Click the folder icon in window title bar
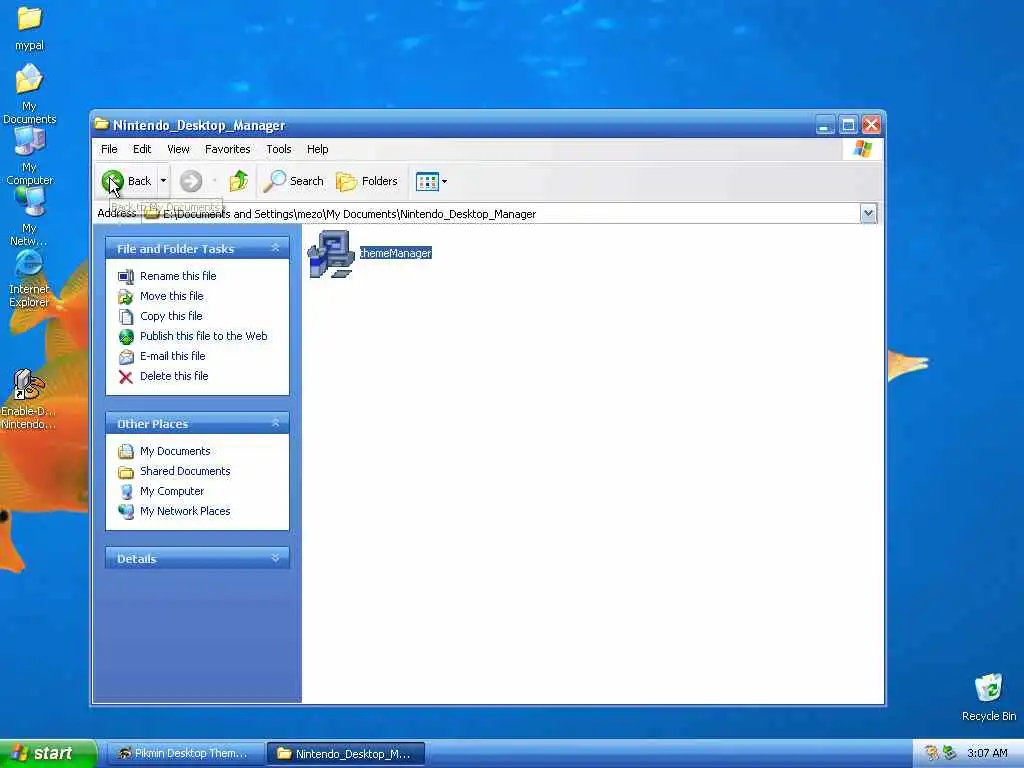The width and height of the screenshot is (1024, 768). pos(101,123)
